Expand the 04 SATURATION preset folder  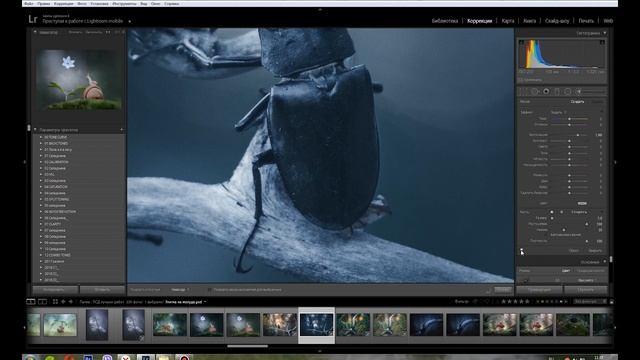point(41,187)
